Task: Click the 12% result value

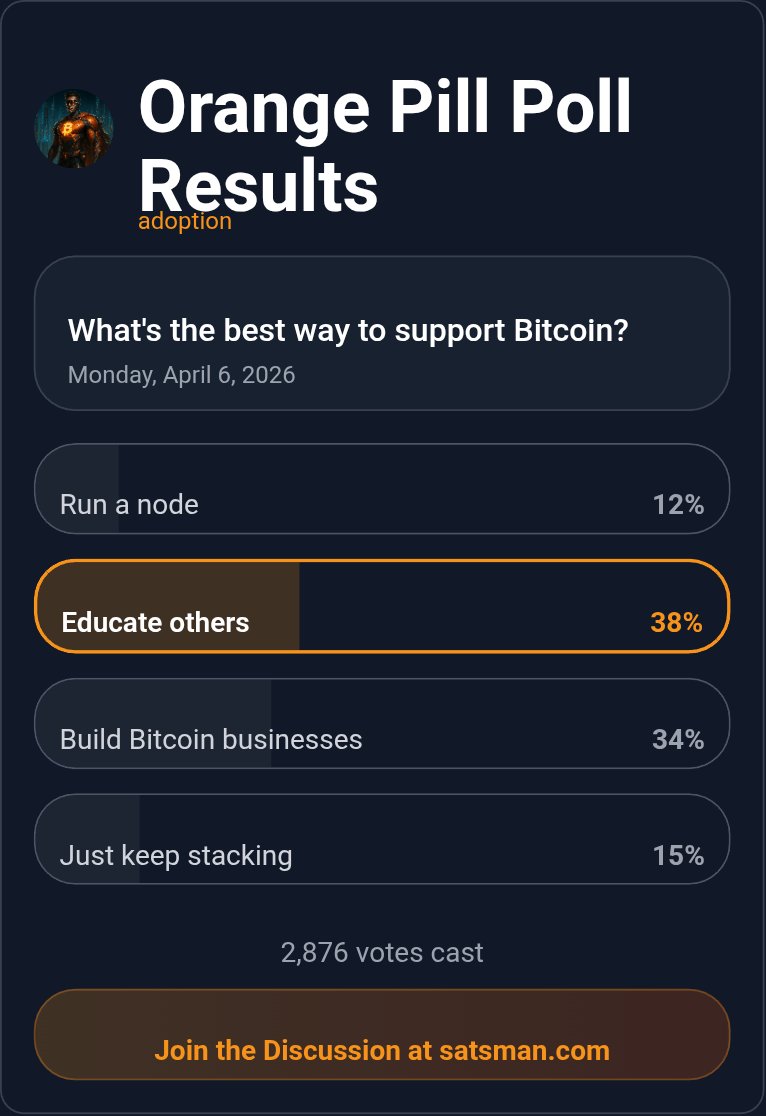Action: pyautogui.click(x=678, y=505)
